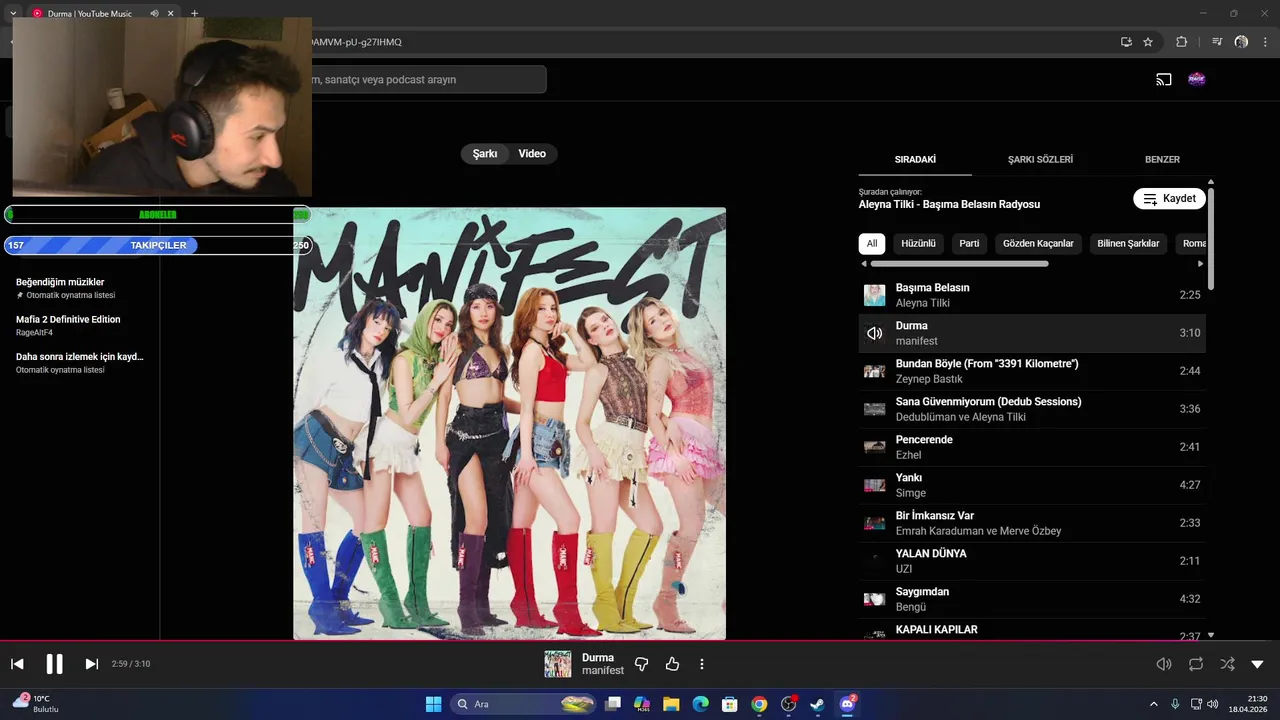Play Başıma Belasın from the queue
The height and width of the screenshot is (720, 1280).
pyautogui.click(x=1032, y=295)
